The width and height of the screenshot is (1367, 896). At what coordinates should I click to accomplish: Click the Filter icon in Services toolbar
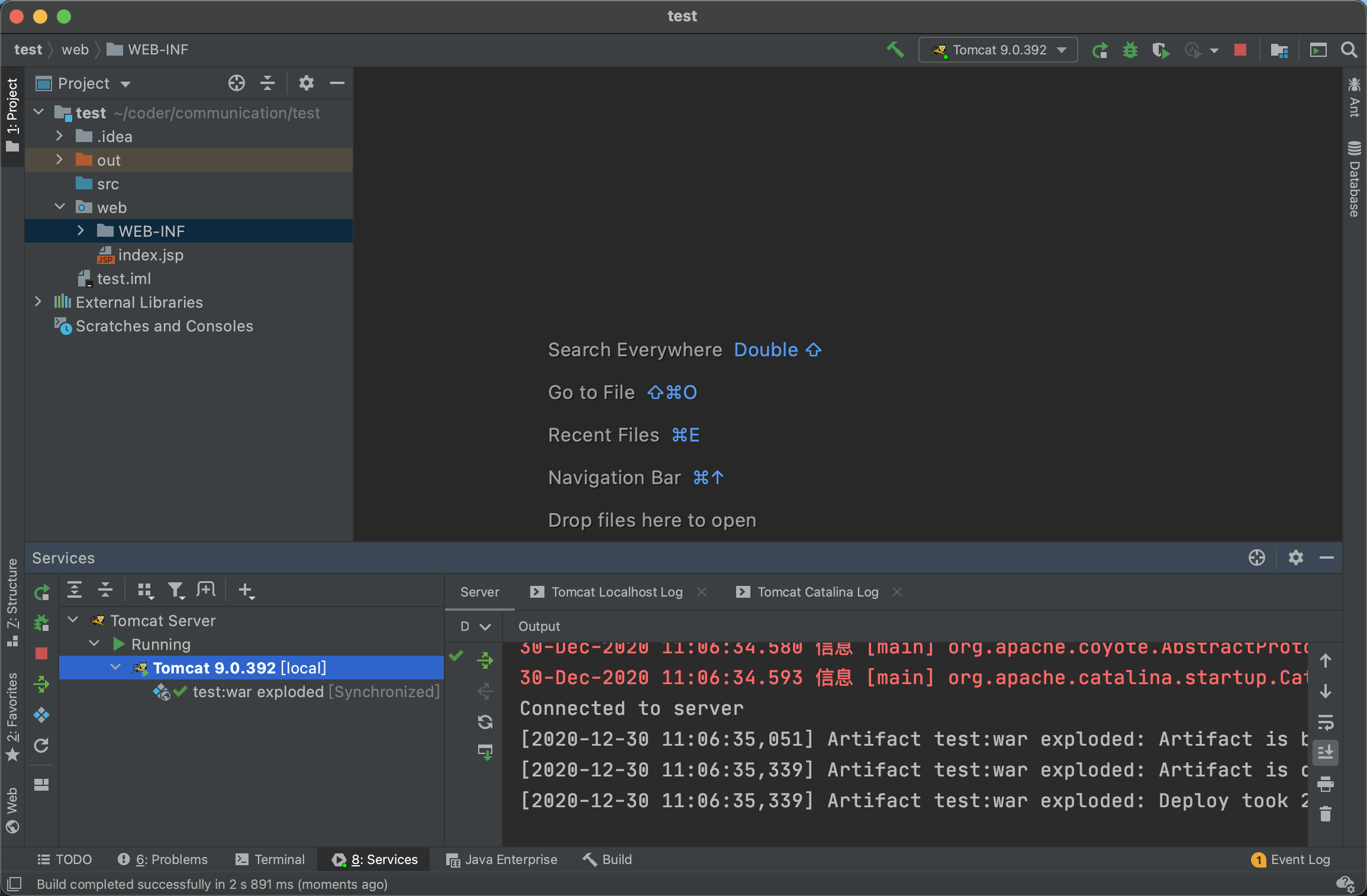[176, 590]
